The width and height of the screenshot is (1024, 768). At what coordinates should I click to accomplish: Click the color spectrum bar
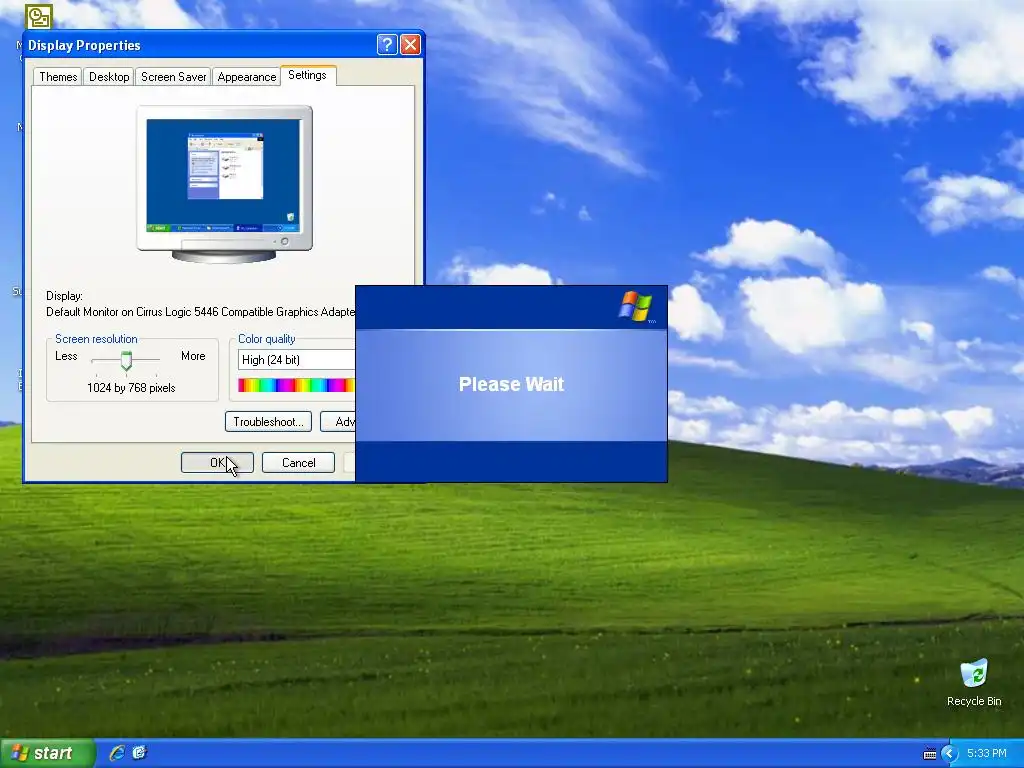point(296,385)
